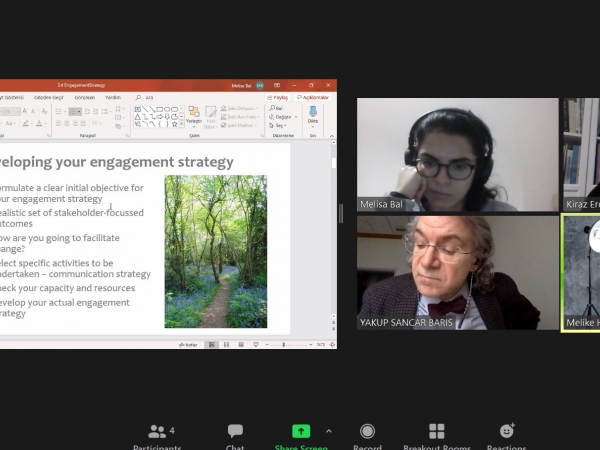Click the text highlight color icon

[x=27, y=123]
